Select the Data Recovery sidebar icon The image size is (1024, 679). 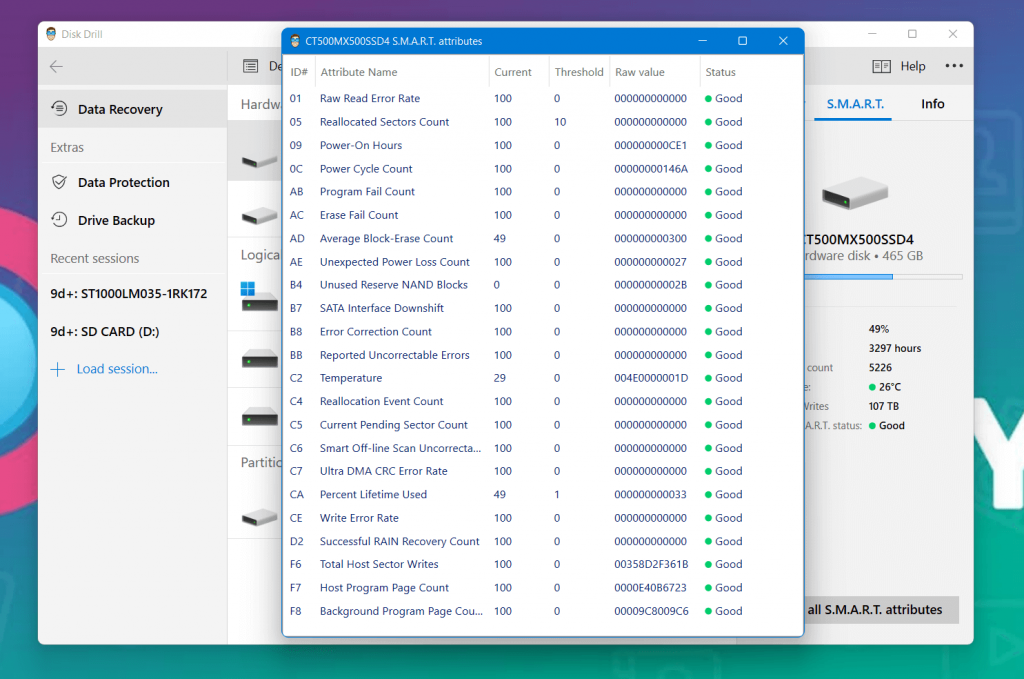58,109
